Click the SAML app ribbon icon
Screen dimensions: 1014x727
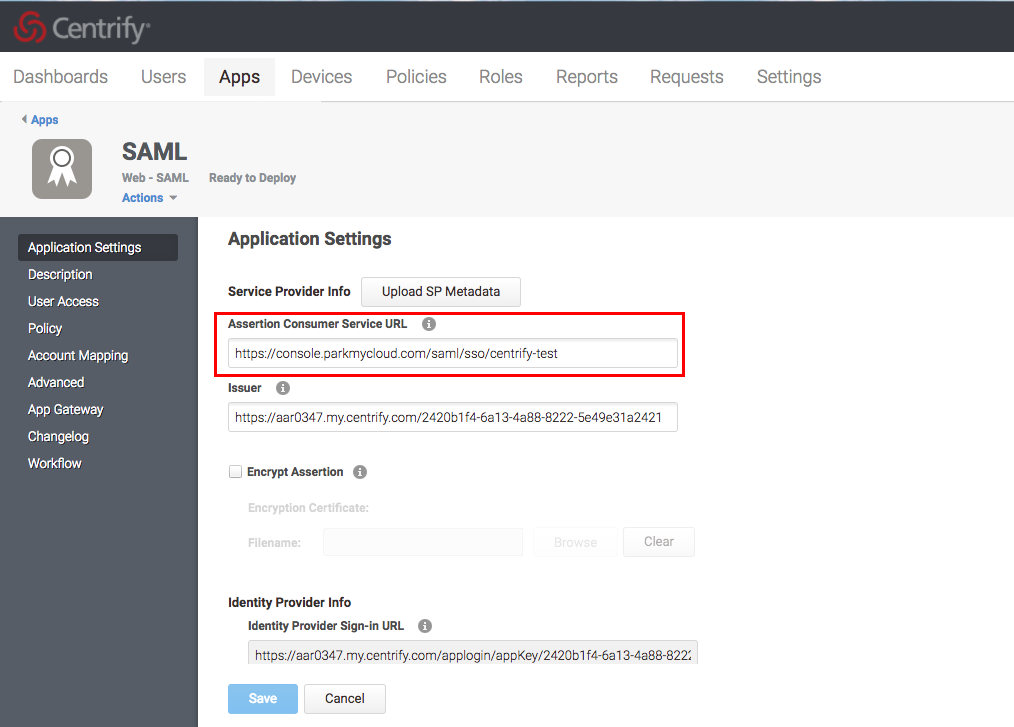[x=62, y=169]
